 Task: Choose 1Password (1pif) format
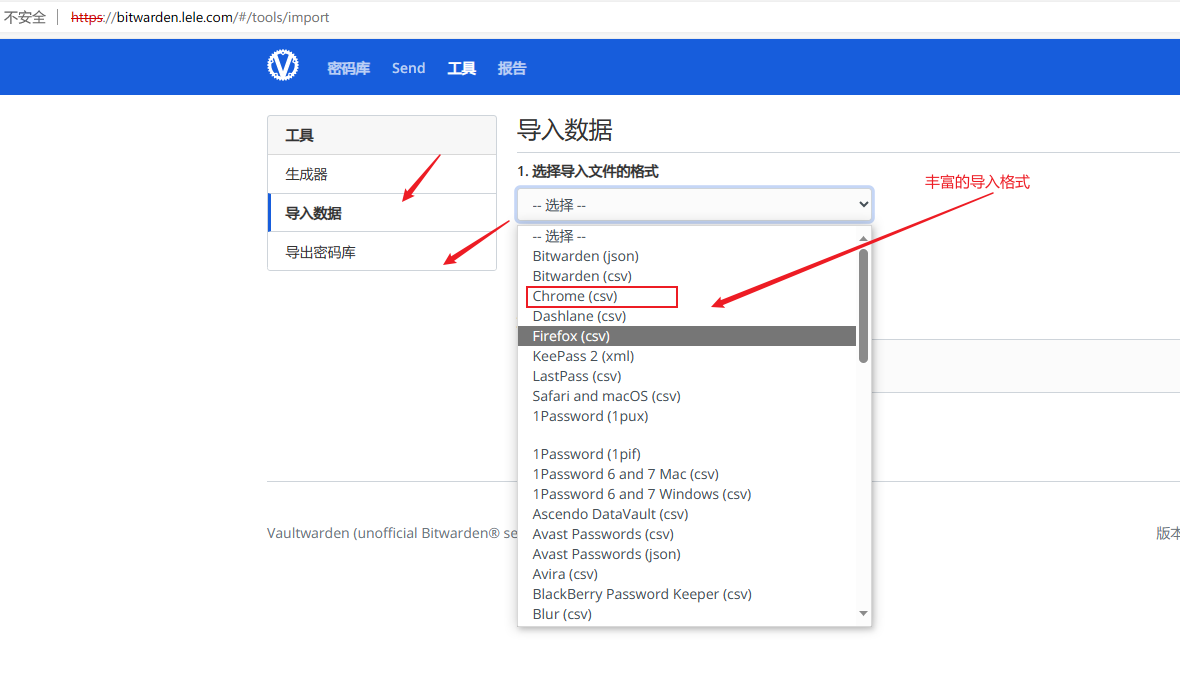(686, 454)
